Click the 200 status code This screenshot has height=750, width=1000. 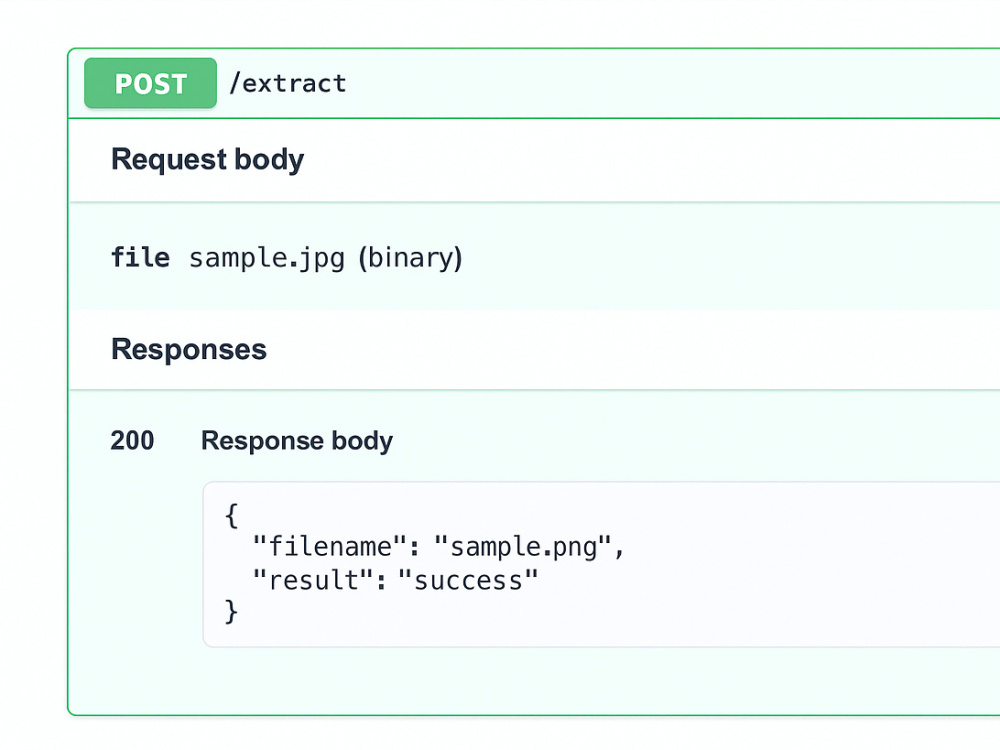click(131, 440)
